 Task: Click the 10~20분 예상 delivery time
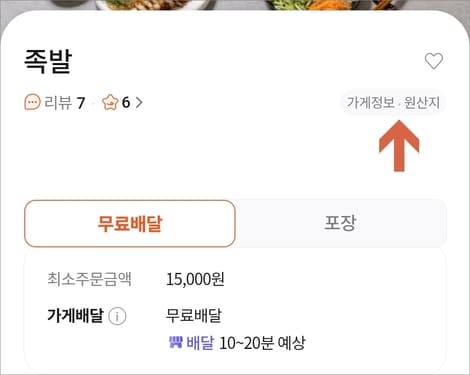tap(262, 343)
